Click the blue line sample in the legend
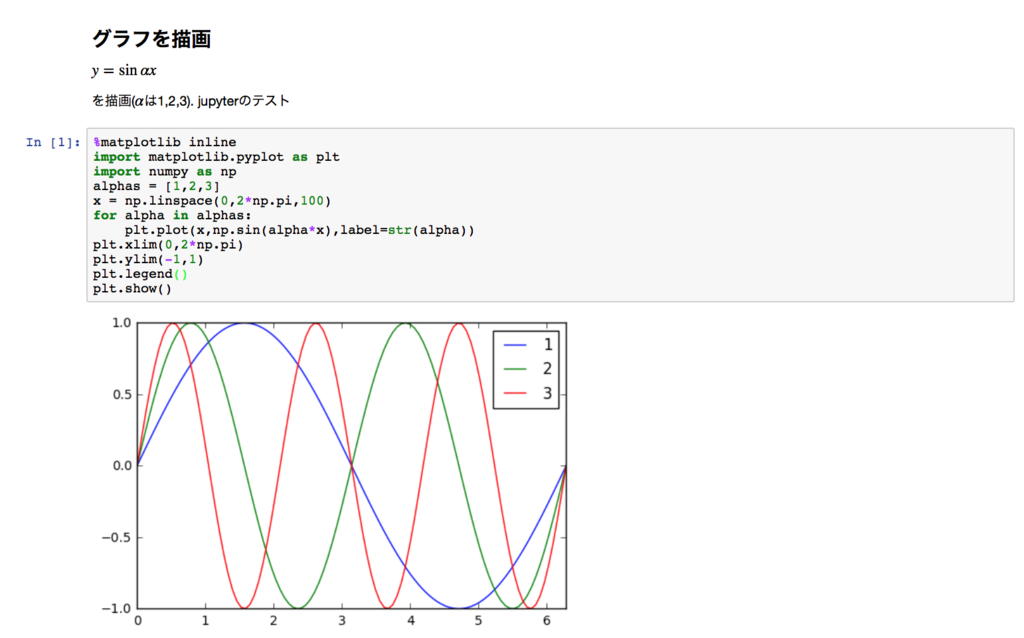1024x638 pixels. point(515,345)
